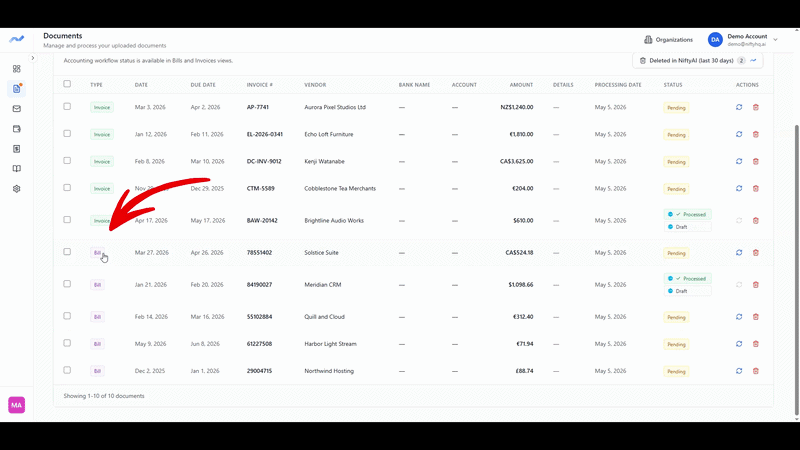Delete Cobblestone Tea Merchants invoice
The width and height of the screenshot is (800, 450).
(756, 188)
